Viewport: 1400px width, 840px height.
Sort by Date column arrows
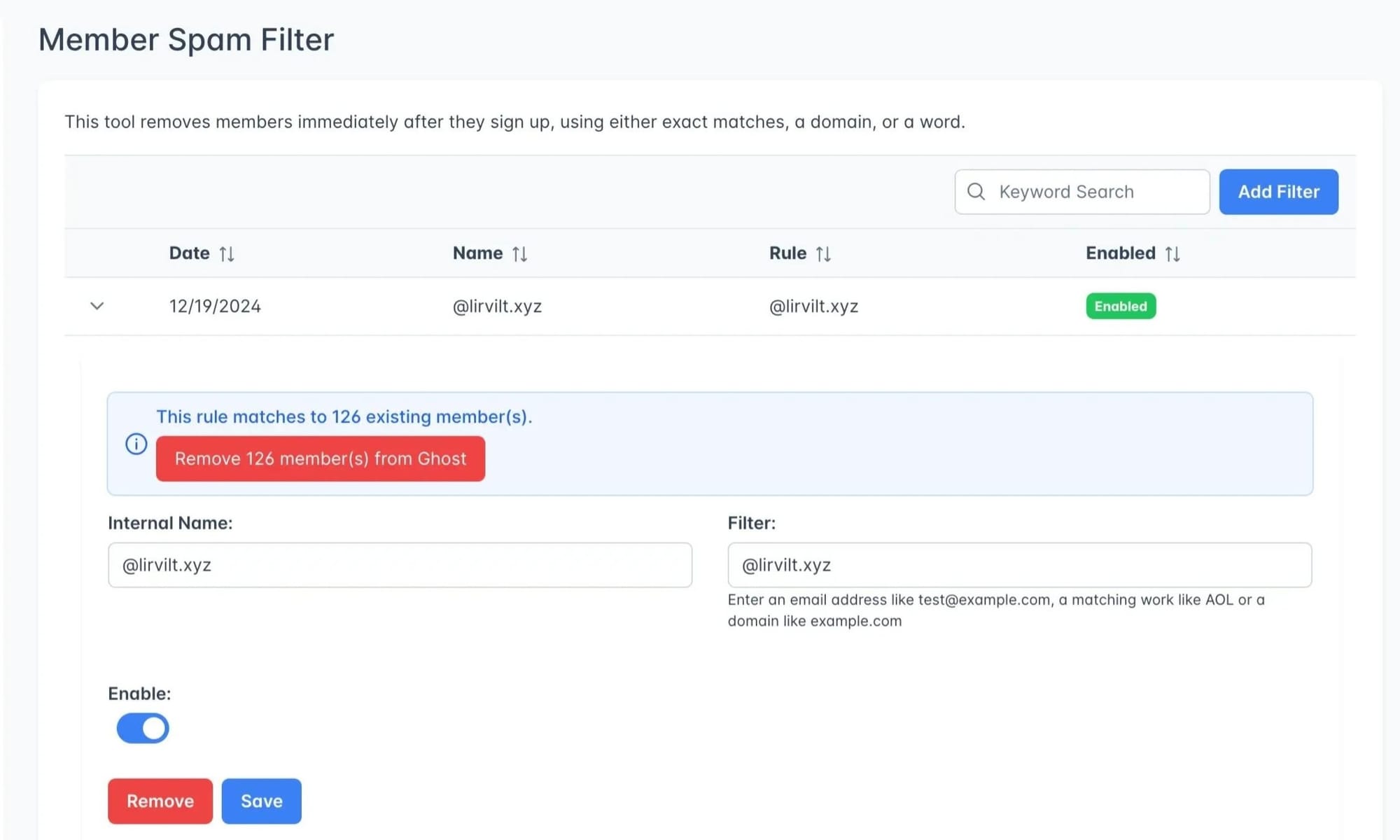227,254
